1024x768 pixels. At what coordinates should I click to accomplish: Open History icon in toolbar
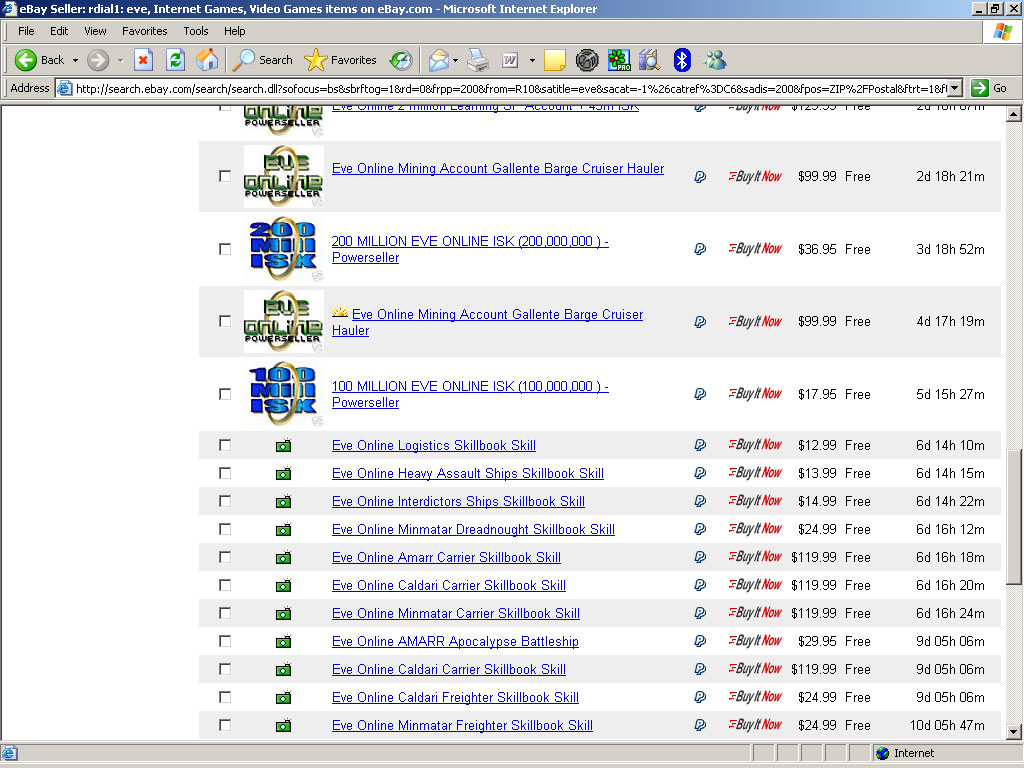click(401, 60)
